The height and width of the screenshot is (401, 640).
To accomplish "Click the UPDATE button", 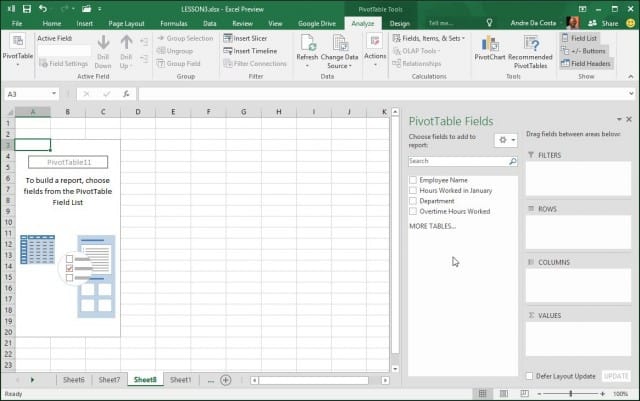I will click(616, 376).
